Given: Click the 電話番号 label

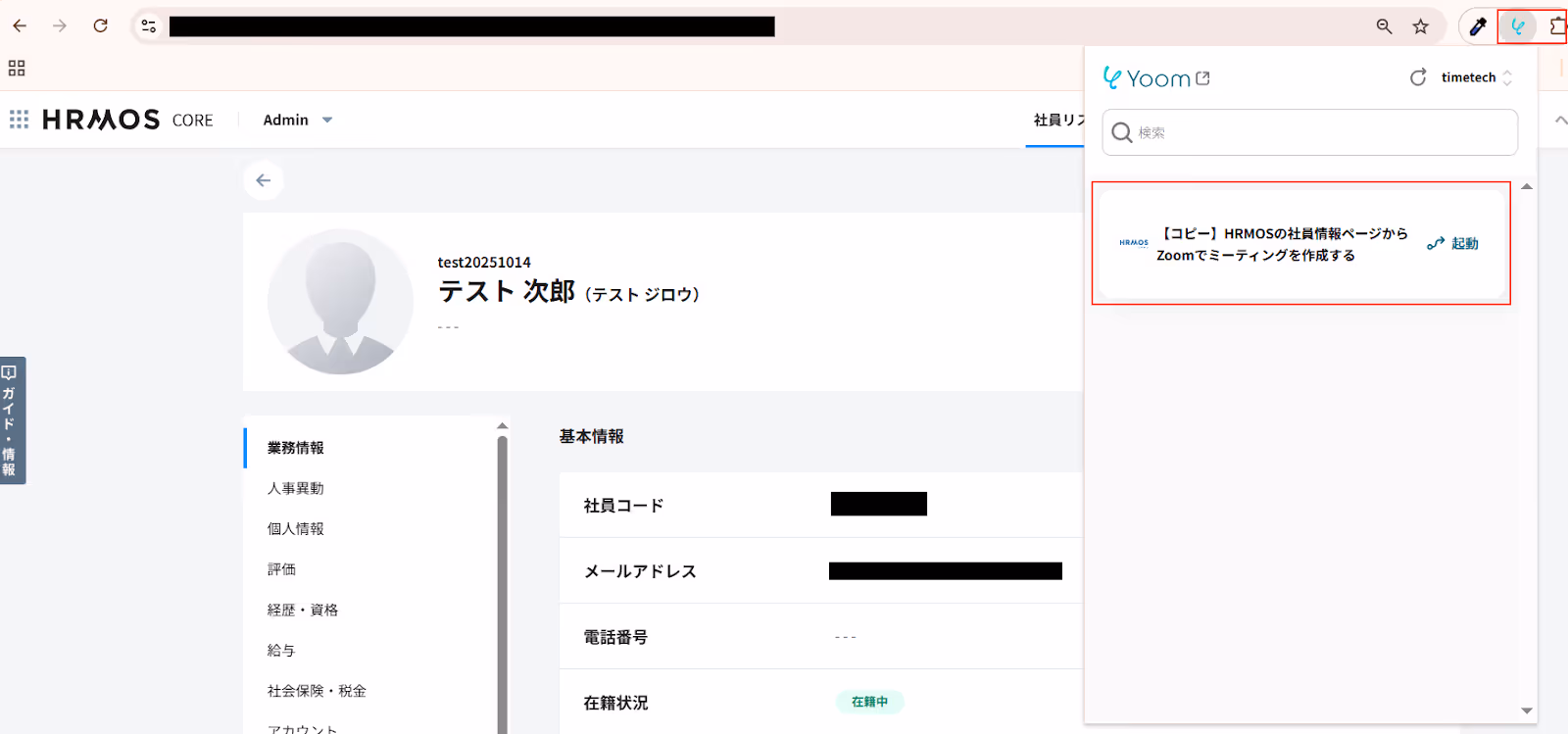Looking at the screenshot, I should [x=615, y=637].
